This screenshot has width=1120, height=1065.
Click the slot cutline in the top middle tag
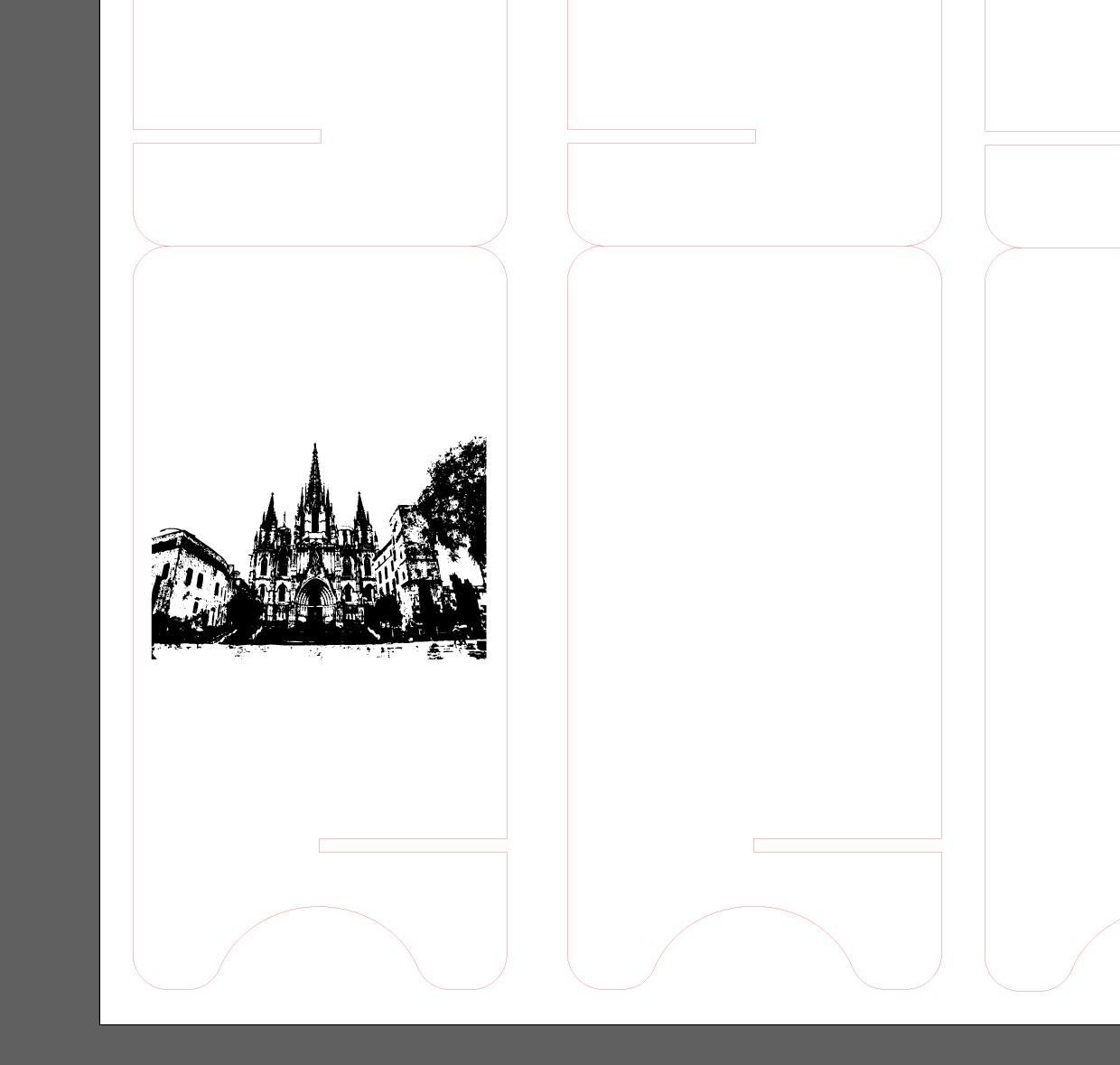[x=659, y=137]
